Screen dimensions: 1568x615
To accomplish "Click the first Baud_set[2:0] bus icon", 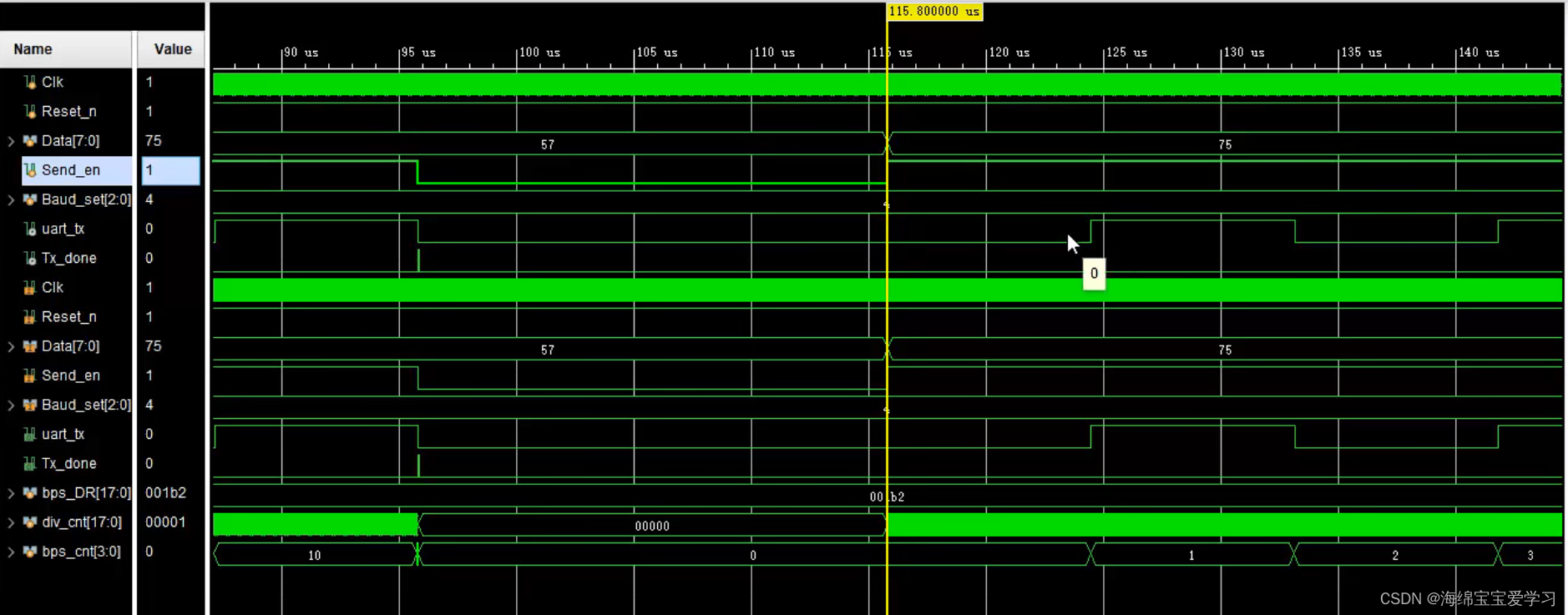I will [30, 199].
